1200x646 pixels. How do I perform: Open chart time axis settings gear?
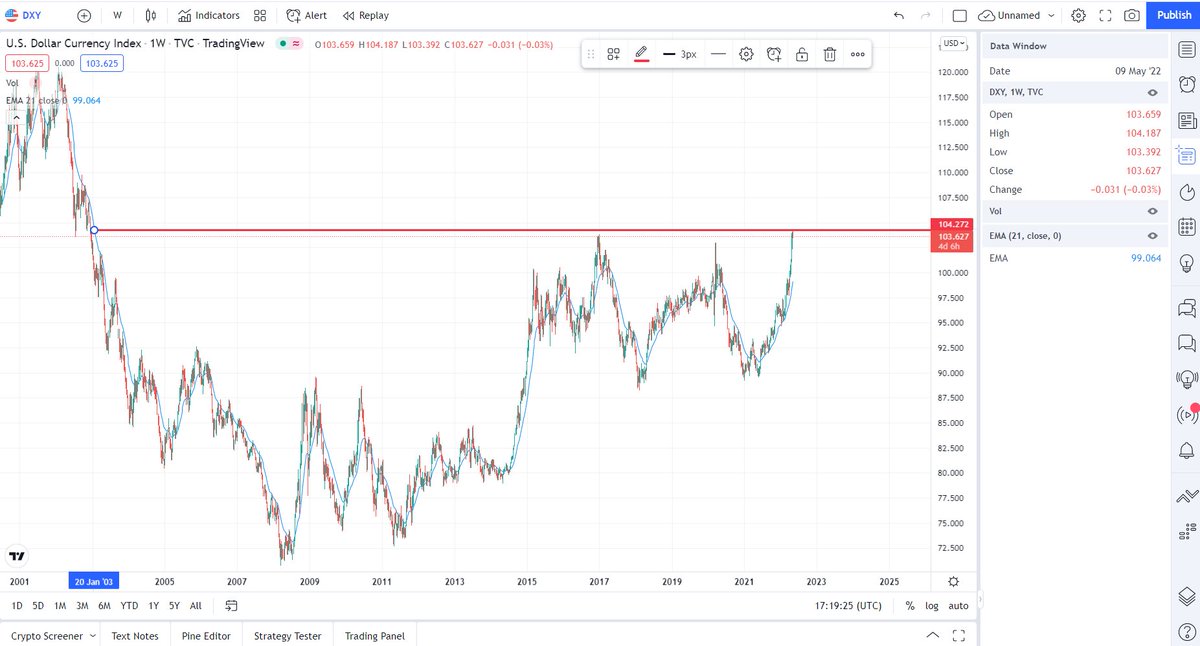954,581
